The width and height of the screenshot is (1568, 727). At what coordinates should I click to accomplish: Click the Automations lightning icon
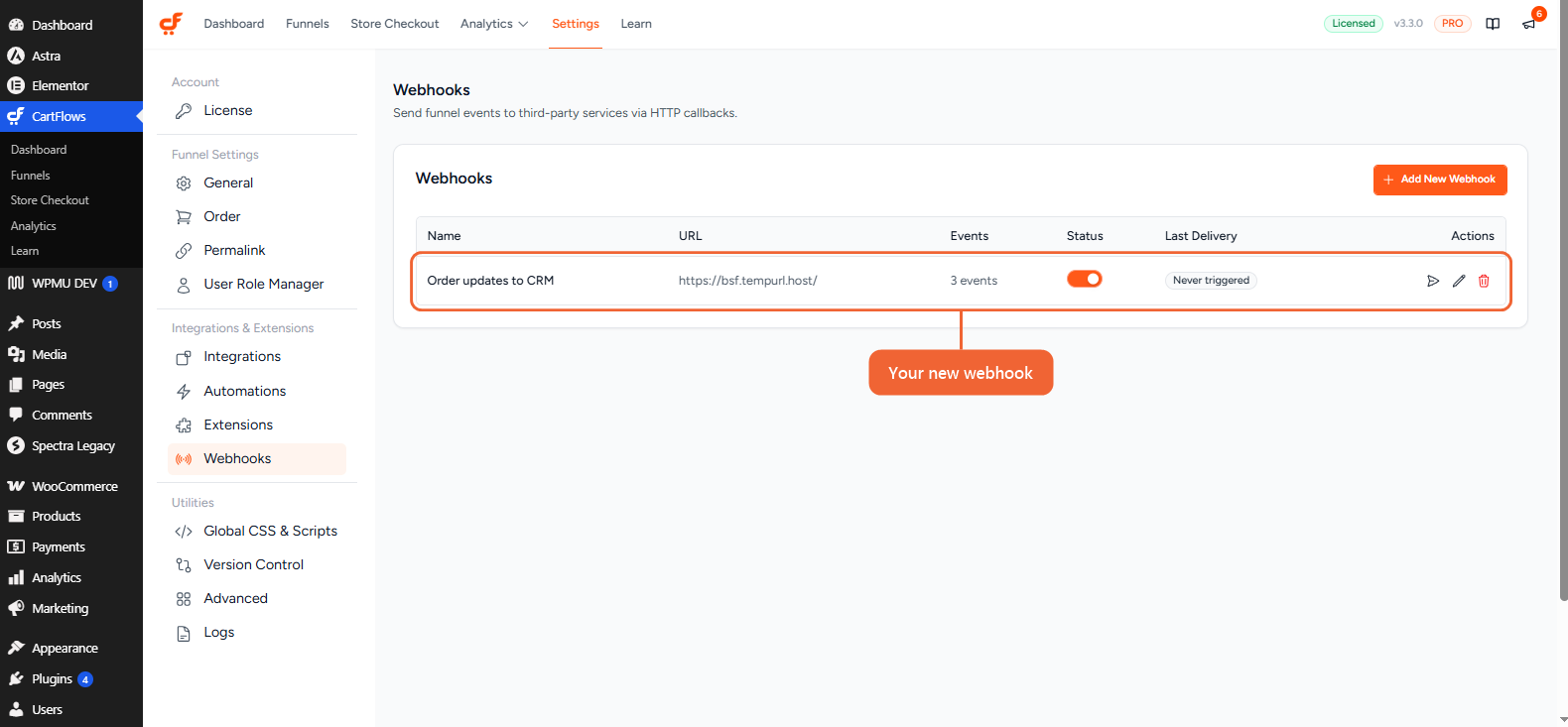pyautogui.click(x=184, y=392)
